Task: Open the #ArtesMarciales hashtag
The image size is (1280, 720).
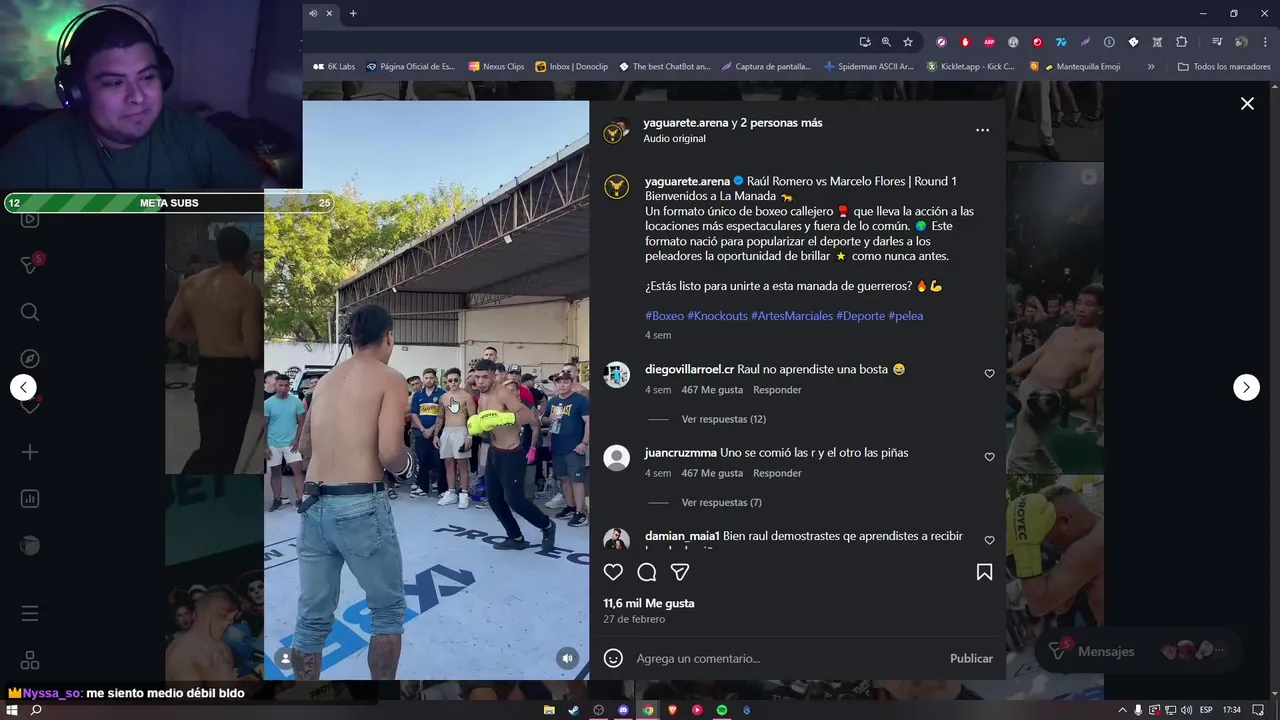Action: [792, 316]
